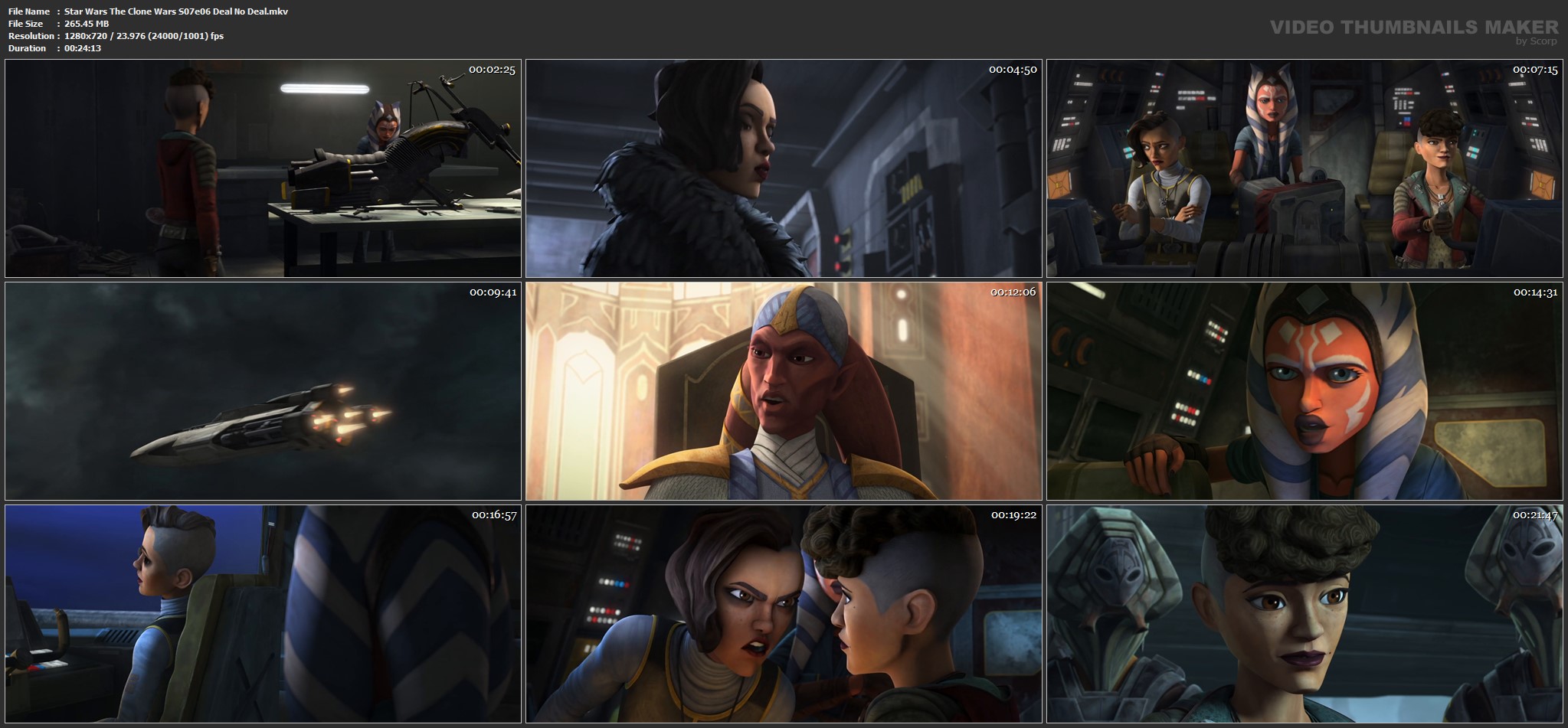Screen dimensions: 1568x728
Task: Click the File Name label
Action: (29, 11)
